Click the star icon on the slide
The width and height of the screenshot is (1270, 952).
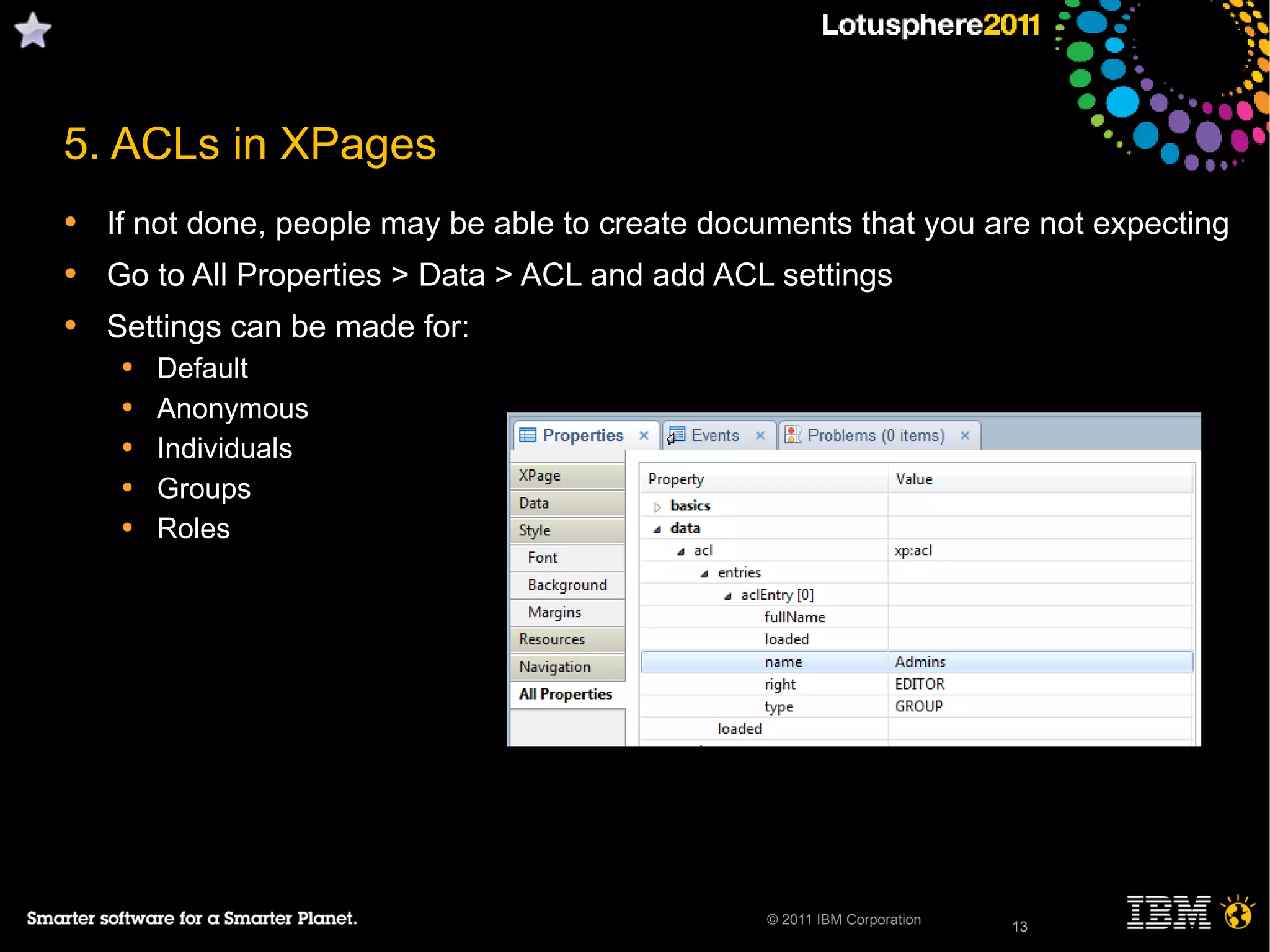[32, 30]
